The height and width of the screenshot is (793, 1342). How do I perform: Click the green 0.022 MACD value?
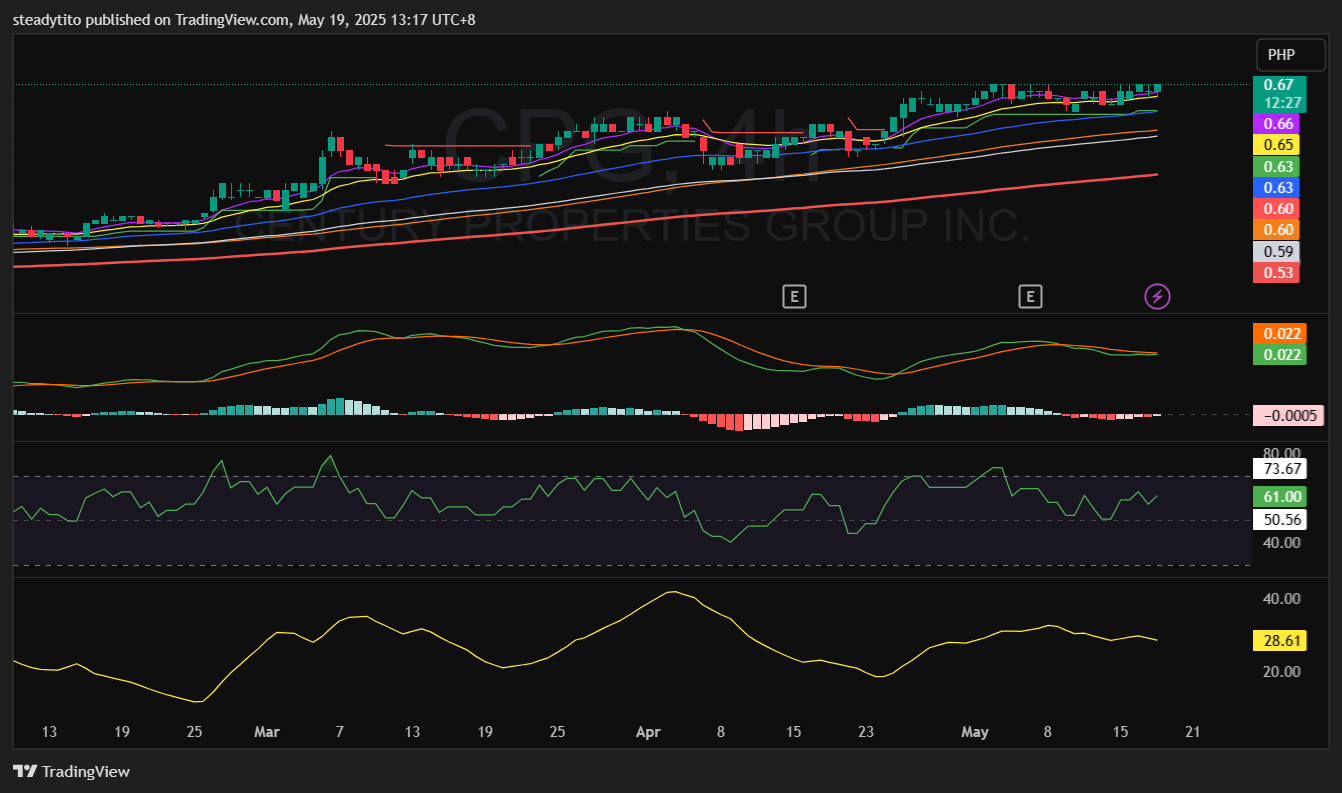pos(1279,354)
